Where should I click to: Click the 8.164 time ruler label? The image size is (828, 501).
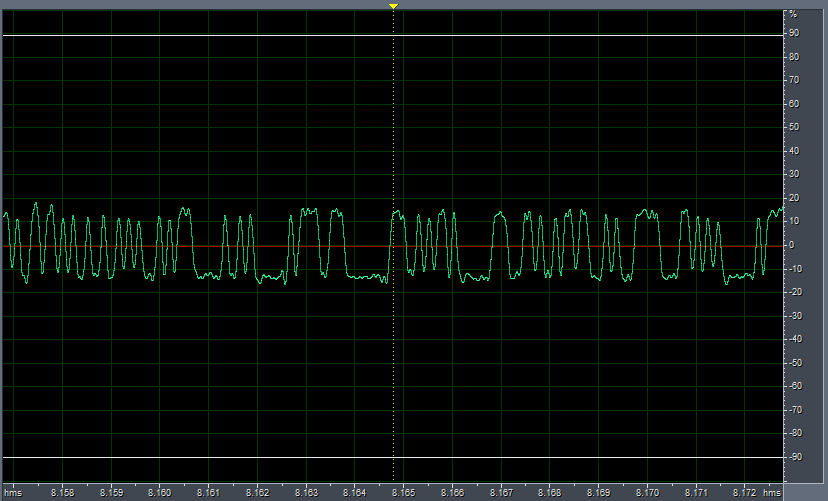click(x=354, y=493)
